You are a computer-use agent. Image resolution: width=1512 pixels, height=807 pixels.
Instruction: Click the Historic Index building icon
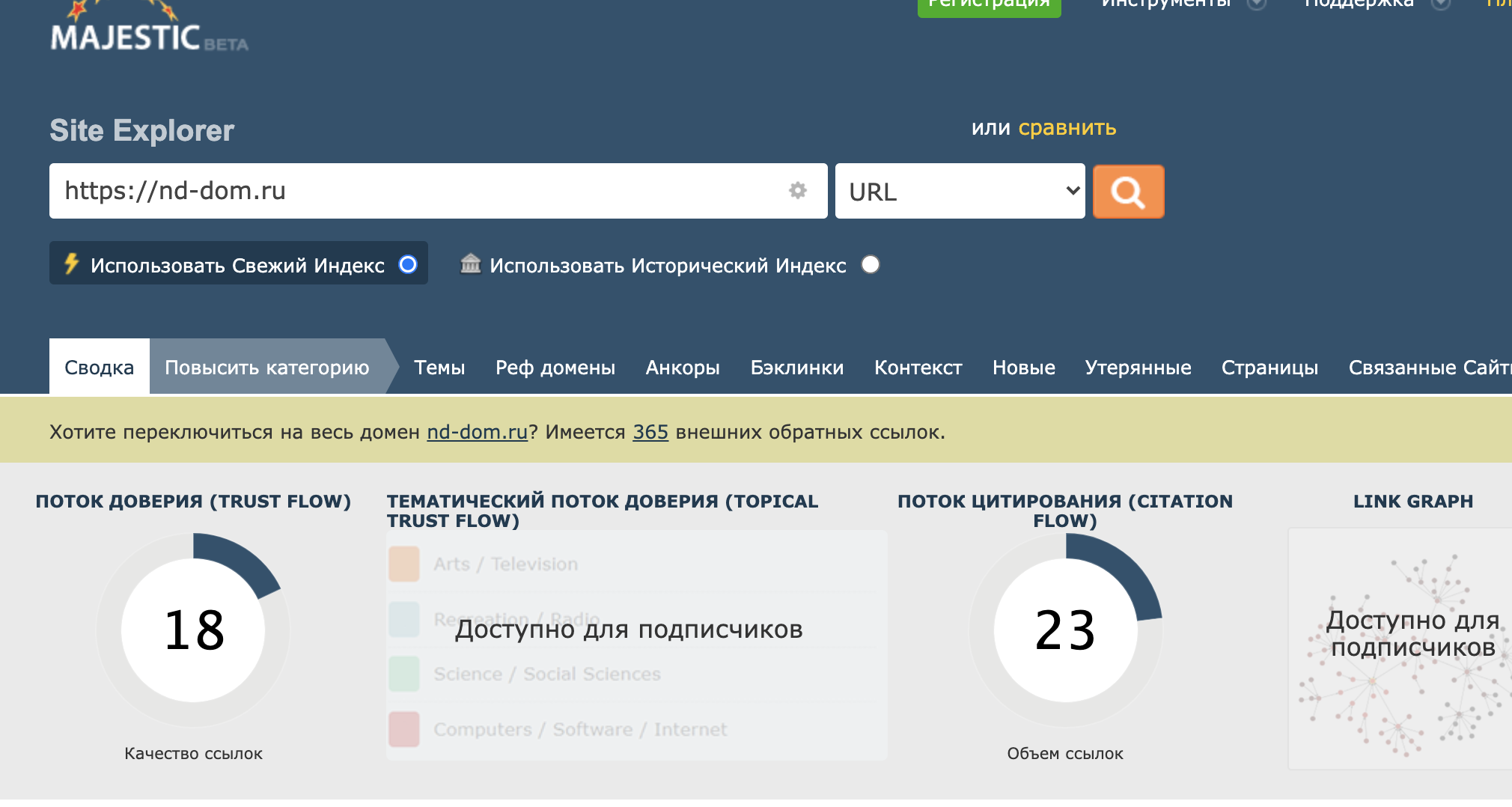[471, 264]
